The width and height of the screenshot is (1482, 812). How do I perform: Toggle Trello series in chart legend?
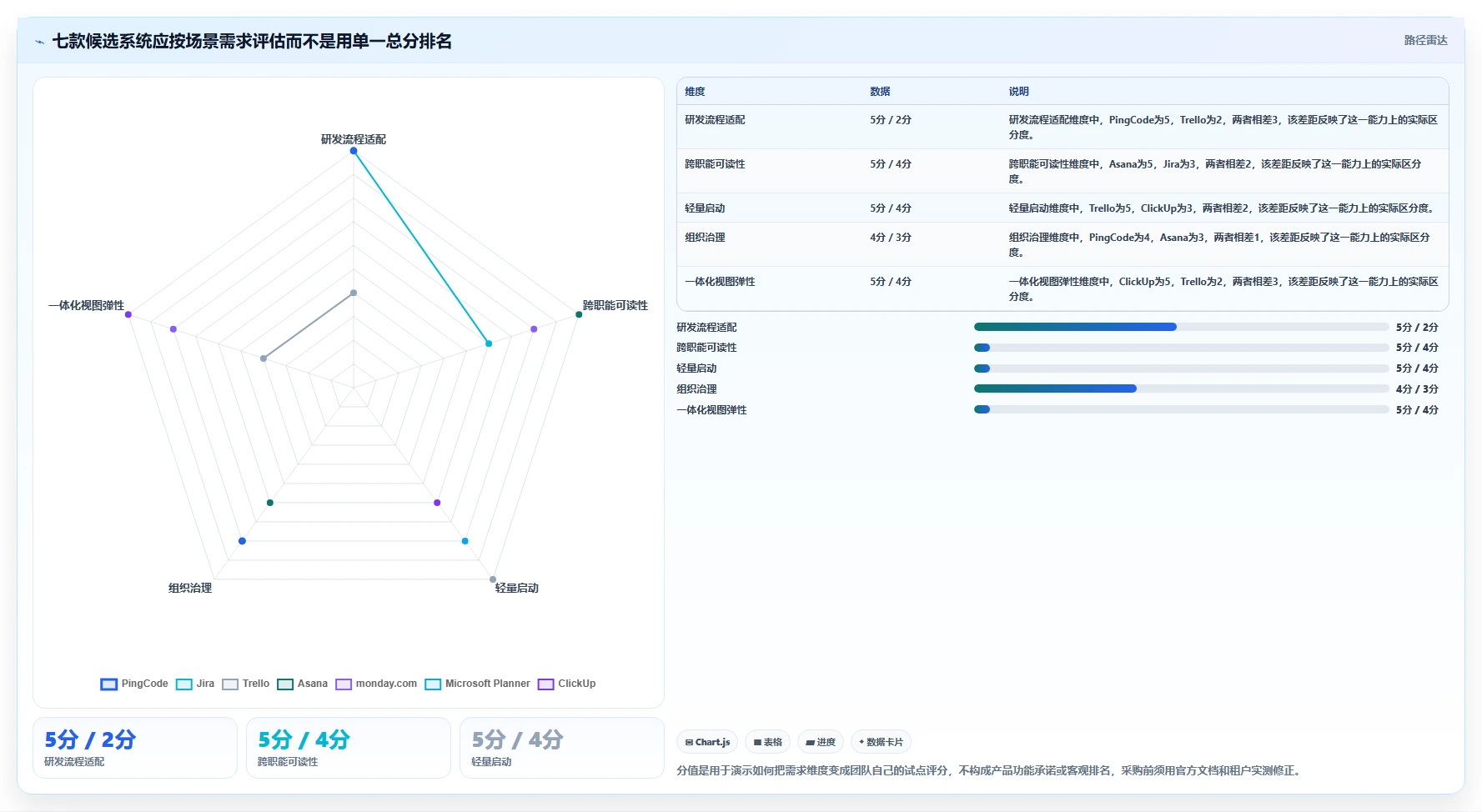pyautogui.click(x=245, y=684)
